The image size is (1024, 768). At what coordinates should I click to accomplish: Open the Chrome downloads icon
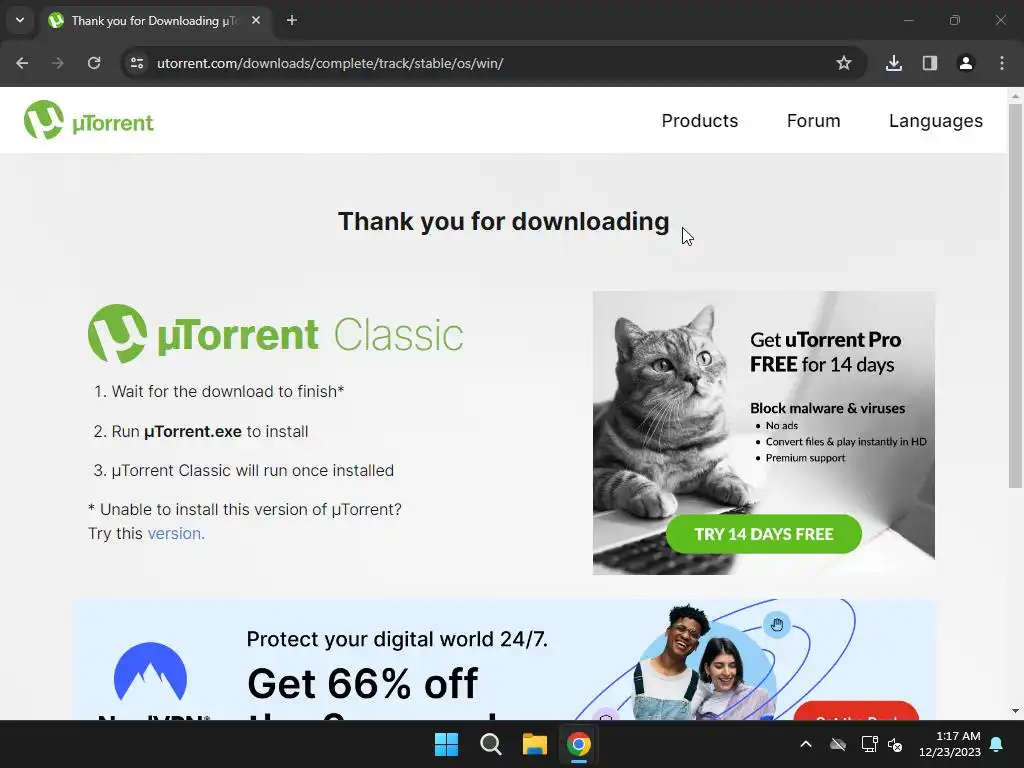click(x=894, y=63)
